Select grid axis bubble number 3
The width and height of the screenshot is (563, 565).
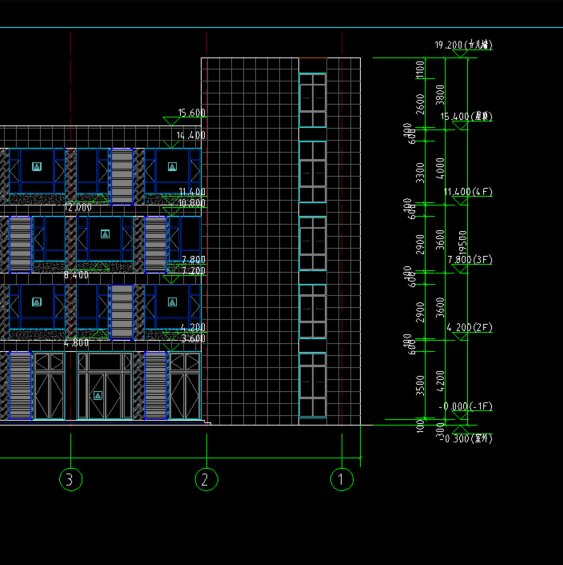tap(71, 479)
